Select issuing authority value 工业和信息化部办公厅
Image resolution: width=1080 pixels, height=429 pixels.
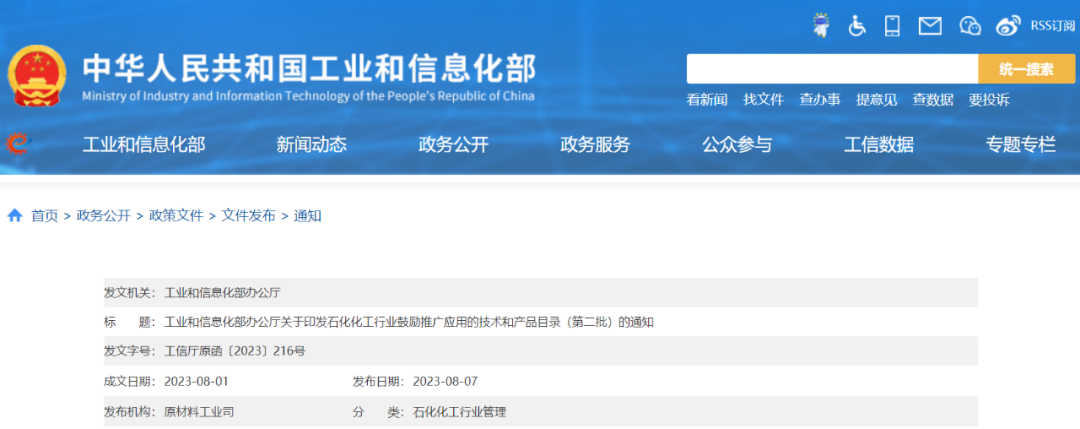[x=222, y=293]
